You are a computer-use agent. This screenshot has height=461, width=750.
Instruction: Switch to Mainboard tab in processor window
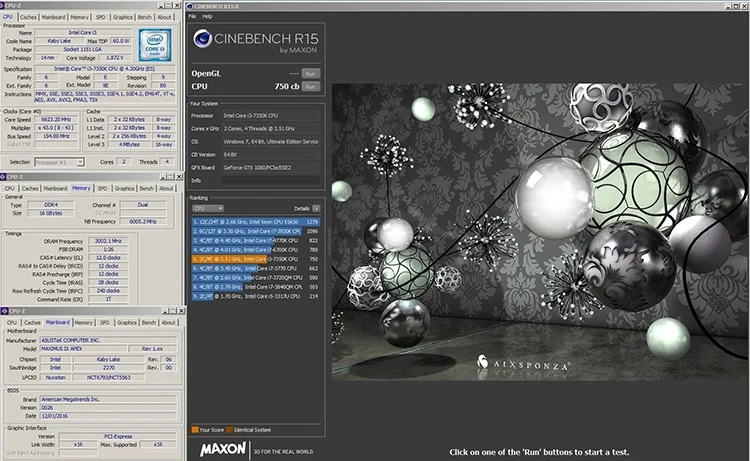[54, 17]
